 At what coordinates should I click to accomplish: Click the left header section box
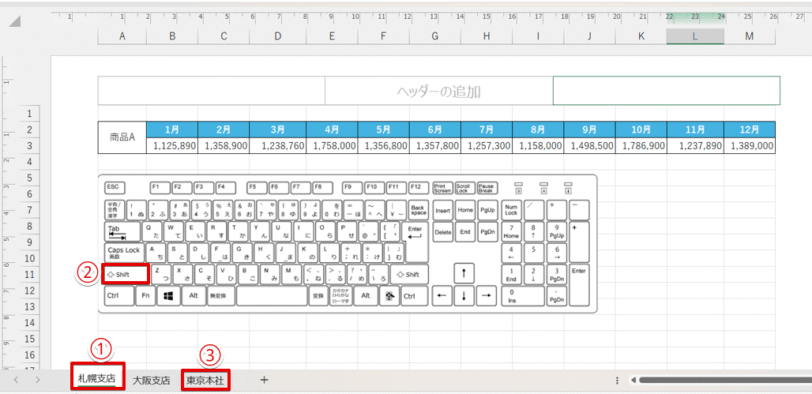211,91
